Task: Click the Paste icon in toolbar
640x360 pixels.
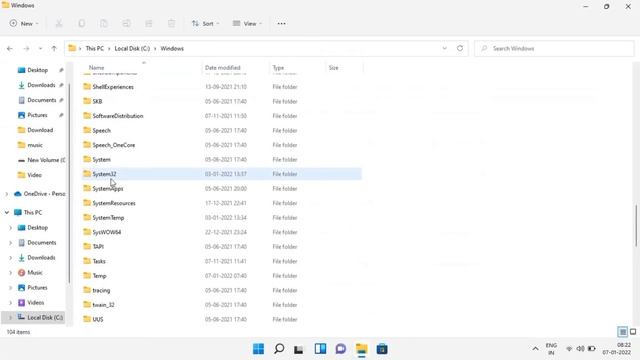Action: coord(104,24)
